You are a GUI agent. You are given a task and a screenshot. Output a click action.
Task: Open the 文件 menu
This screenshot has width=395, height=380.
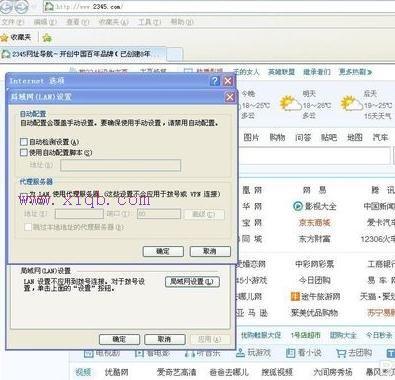13,22
